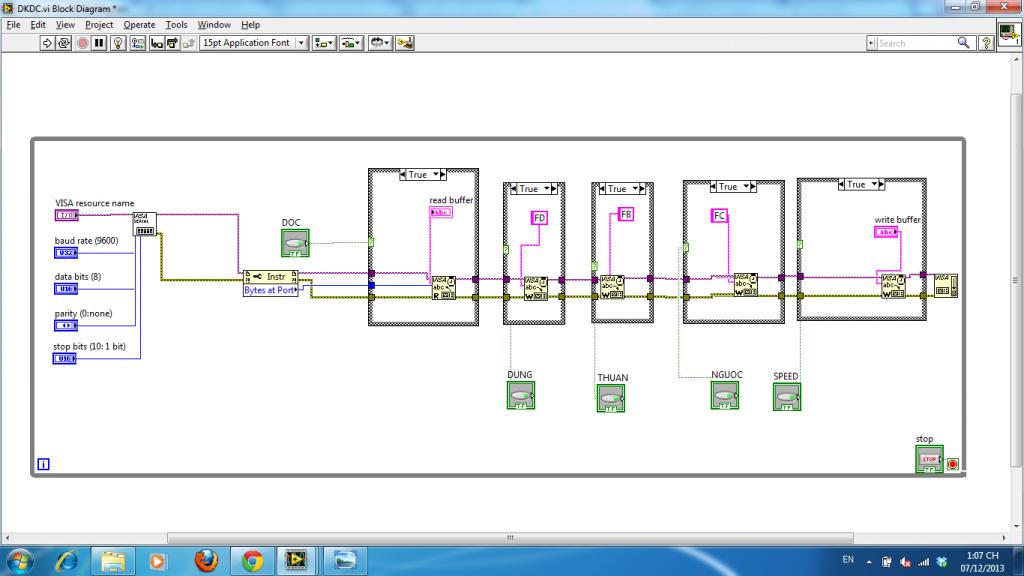Select the THUAN boolean terminal

point(611,398)
